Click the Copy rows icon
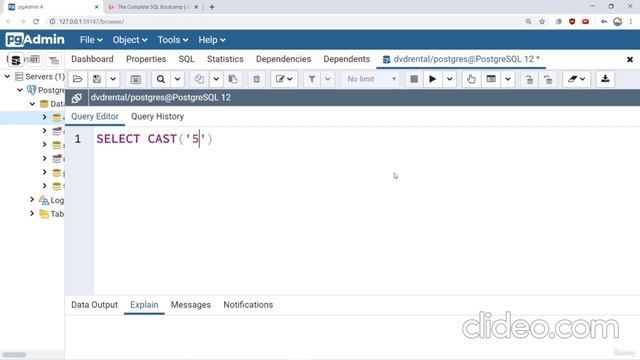This screenshot has width=640, height=360. [199, 79]
